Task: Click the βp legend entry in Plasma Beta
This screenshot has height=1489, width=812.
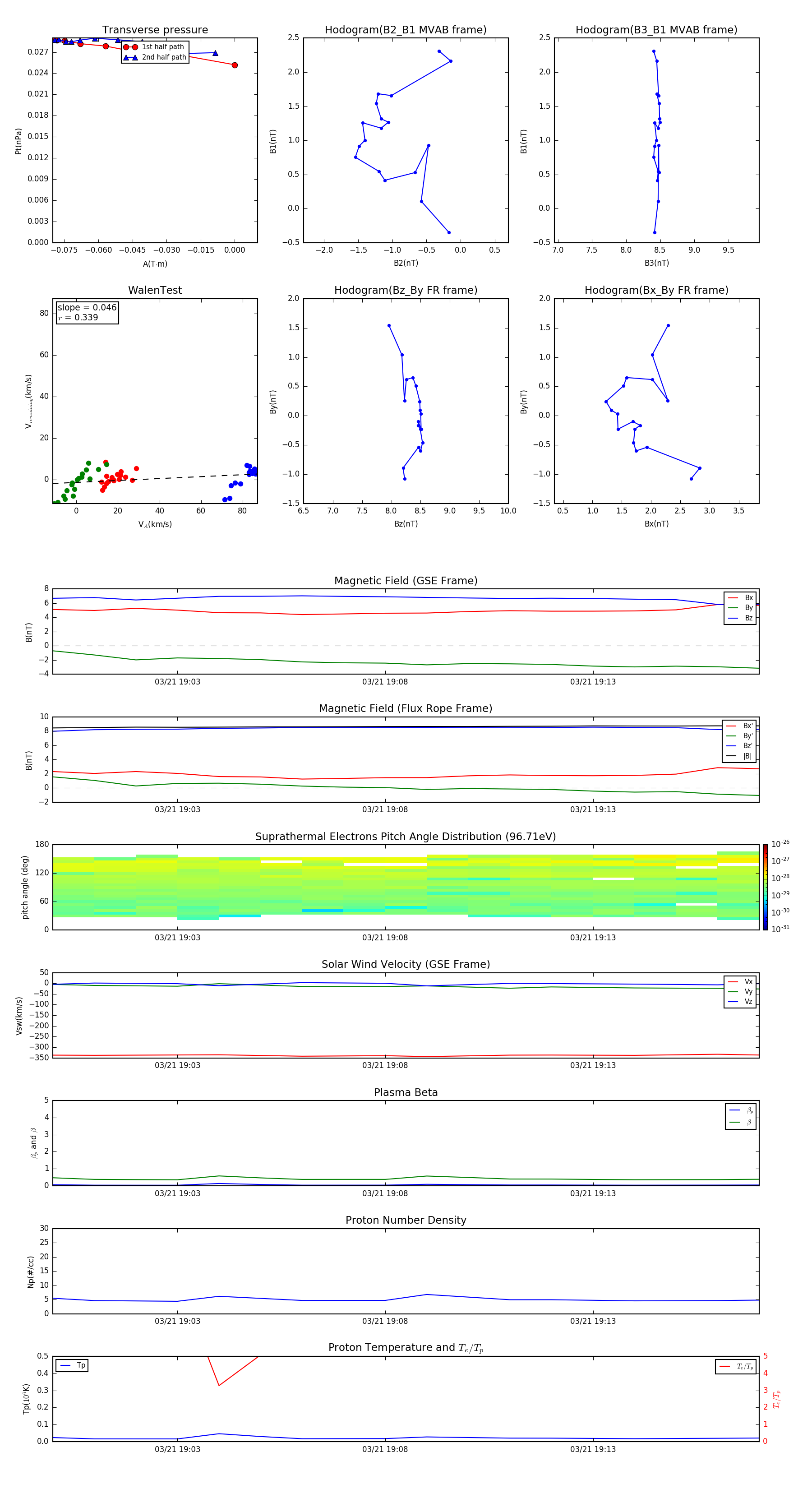Action: pos(741,1110)
